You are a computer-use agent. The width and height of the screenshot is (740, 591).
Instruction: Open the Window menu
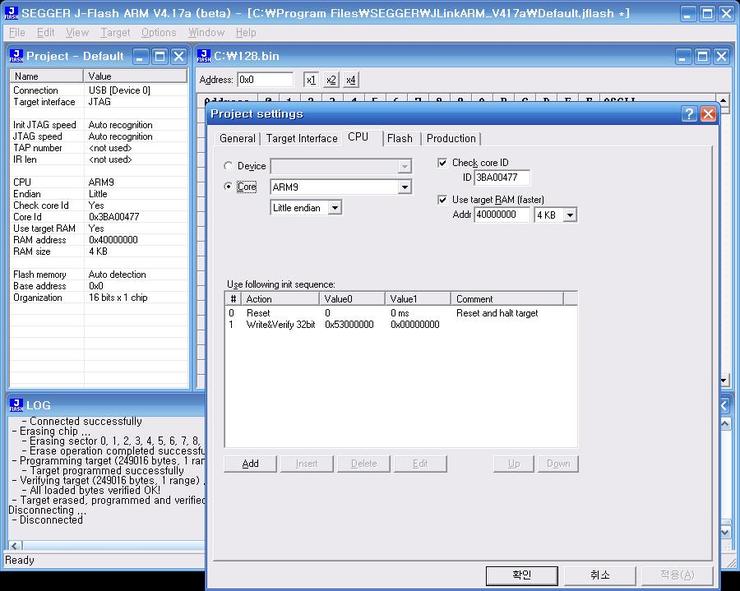[206, 33]
